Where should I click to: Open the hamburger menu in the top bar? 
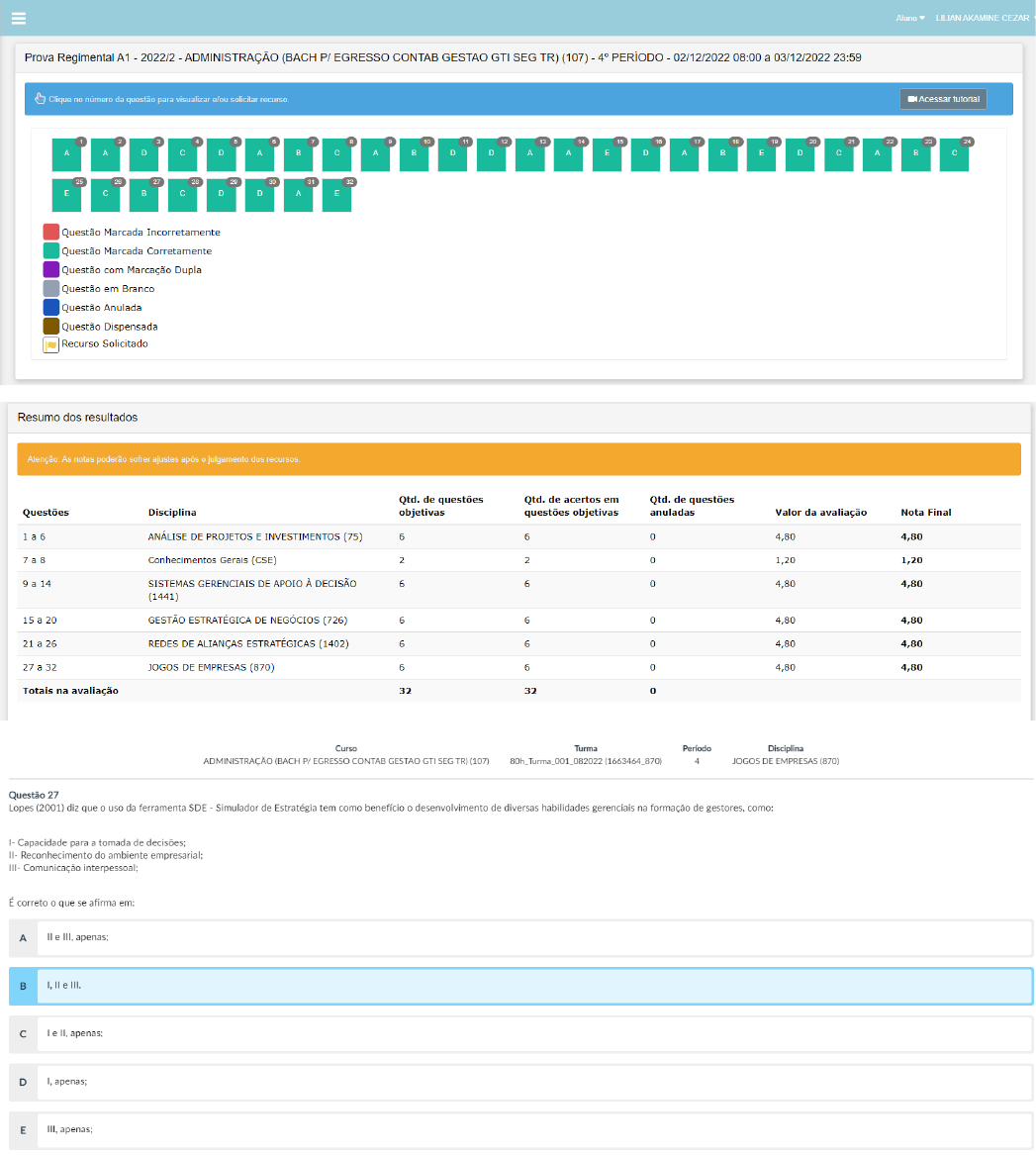click(x=18, y=19)
